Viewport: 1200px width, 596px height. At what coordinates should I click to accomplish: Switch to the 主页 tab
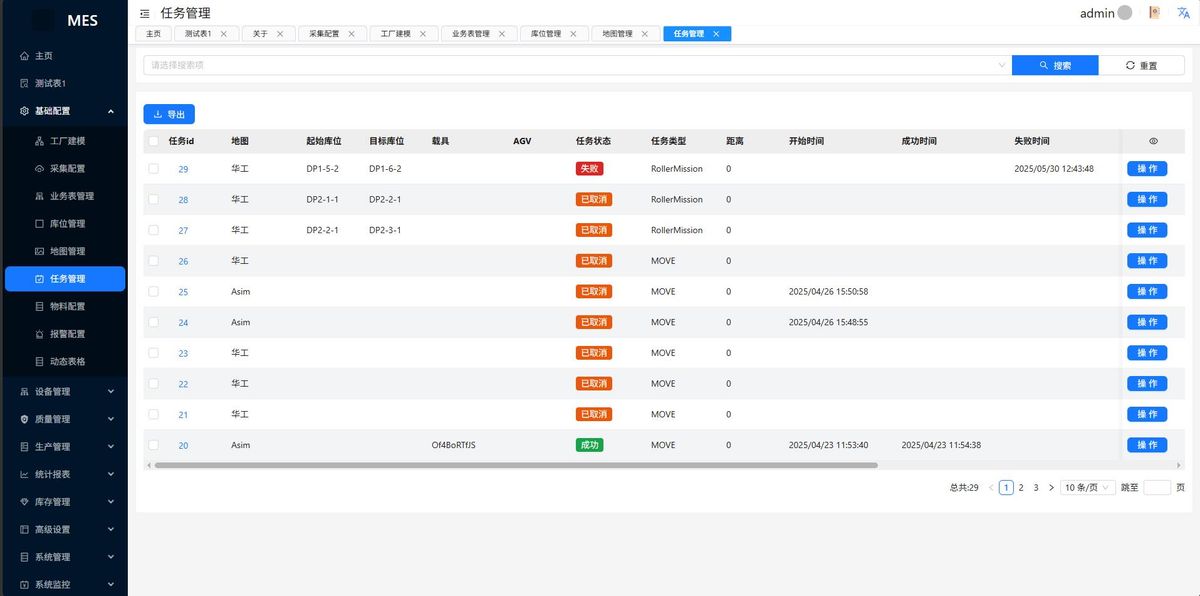click(153, 33)
